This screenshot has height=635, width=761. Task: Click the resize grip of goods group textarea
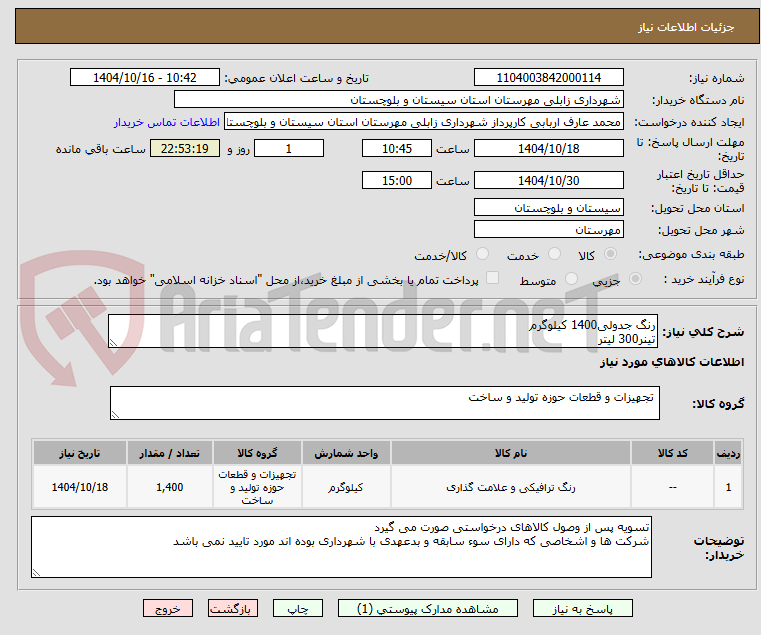(x=115, y=415)
